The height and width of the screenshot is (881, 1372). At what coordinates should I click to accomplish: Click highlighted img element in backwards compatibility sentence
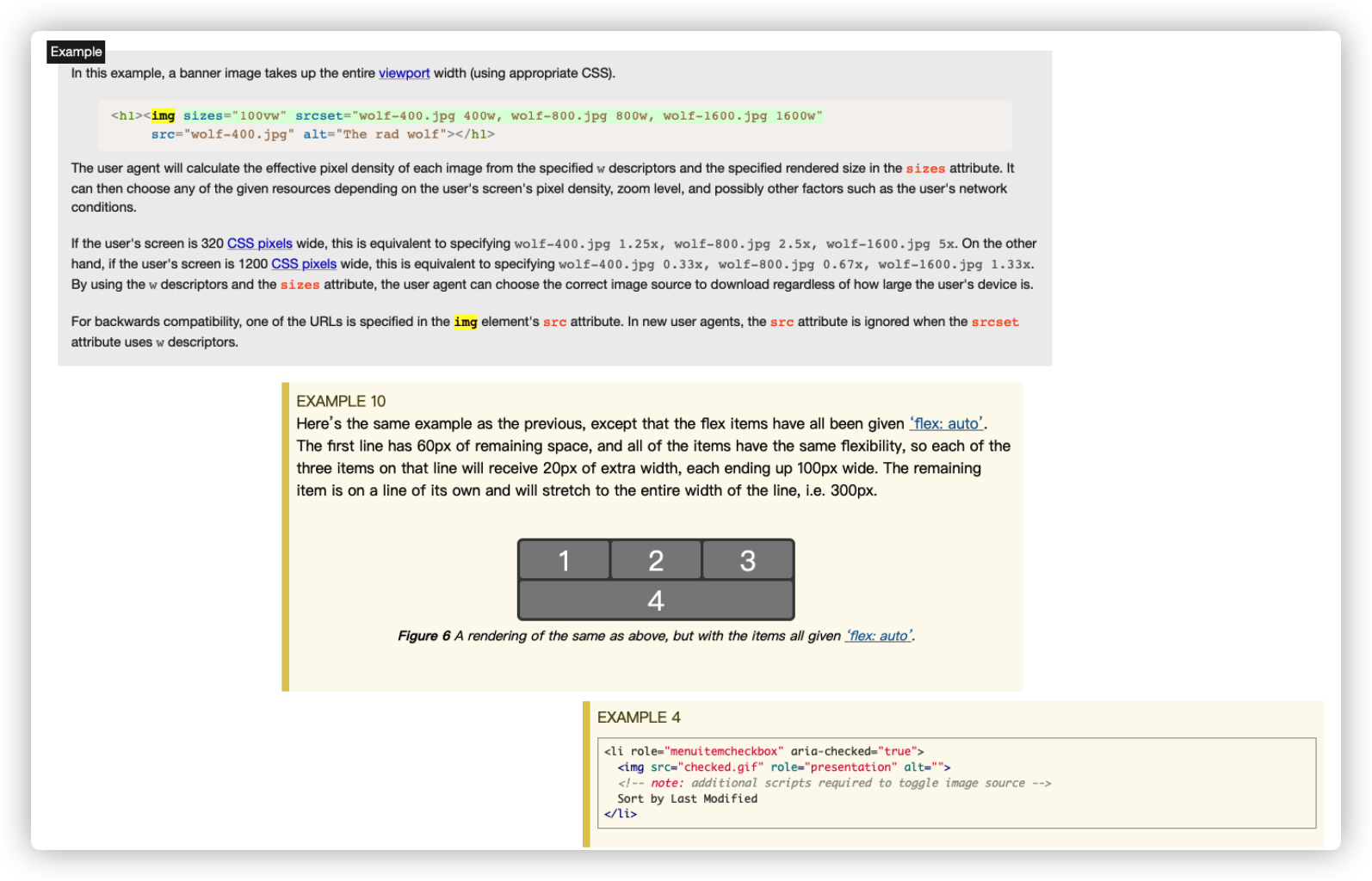click(x=466, y=322)
